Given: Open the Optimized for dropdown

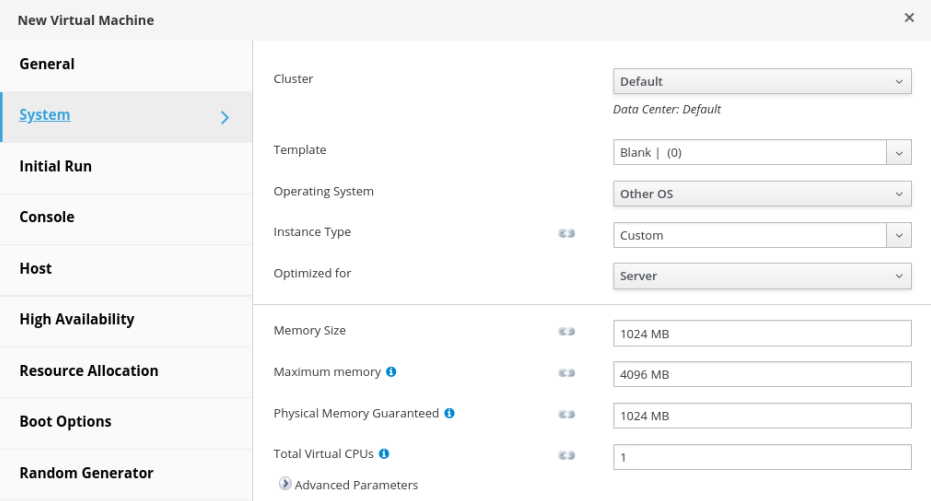Looking at the screenshot, I should click(761, 276).
